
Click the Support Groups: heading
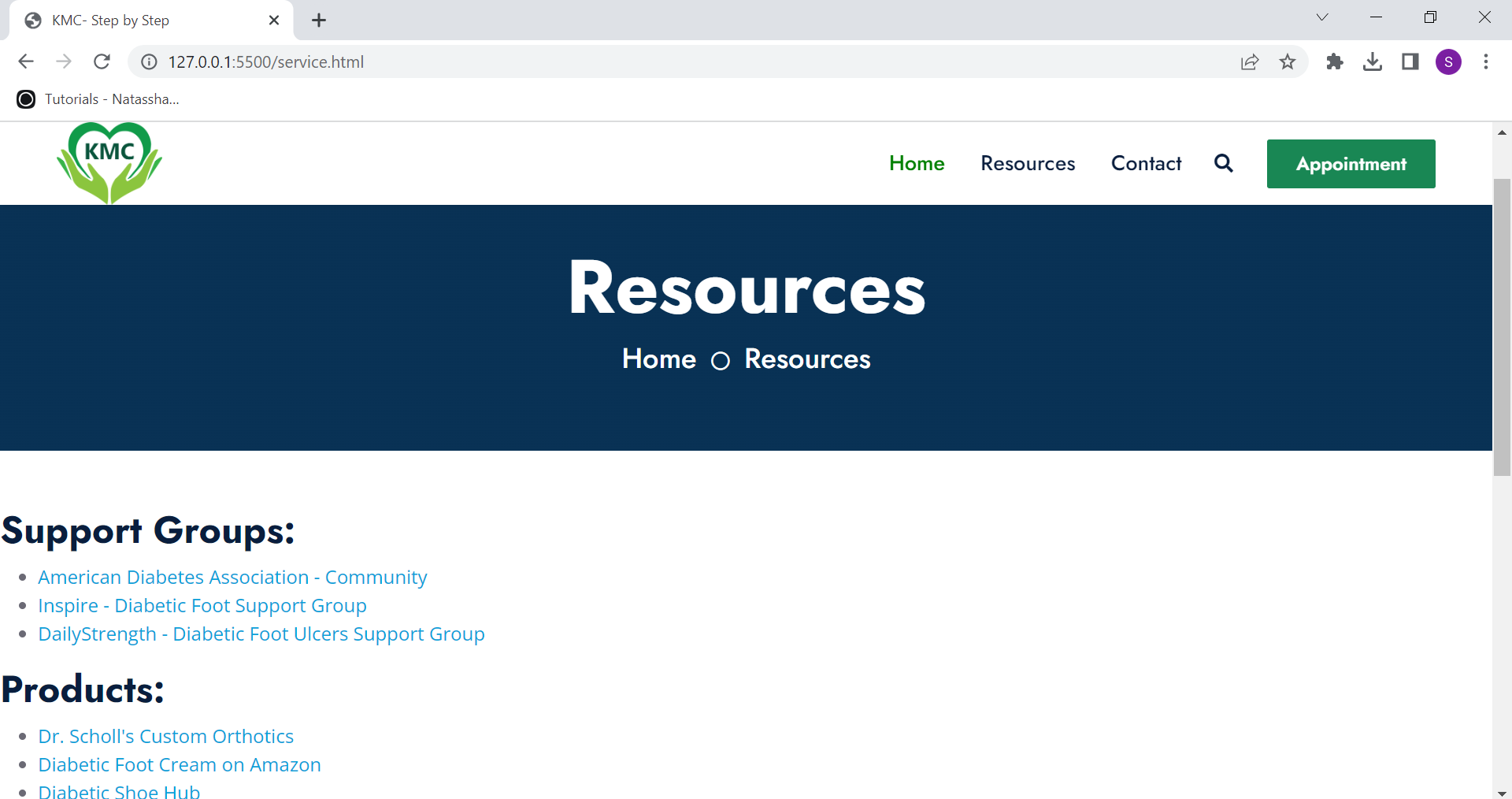click(x=148, y=530)
